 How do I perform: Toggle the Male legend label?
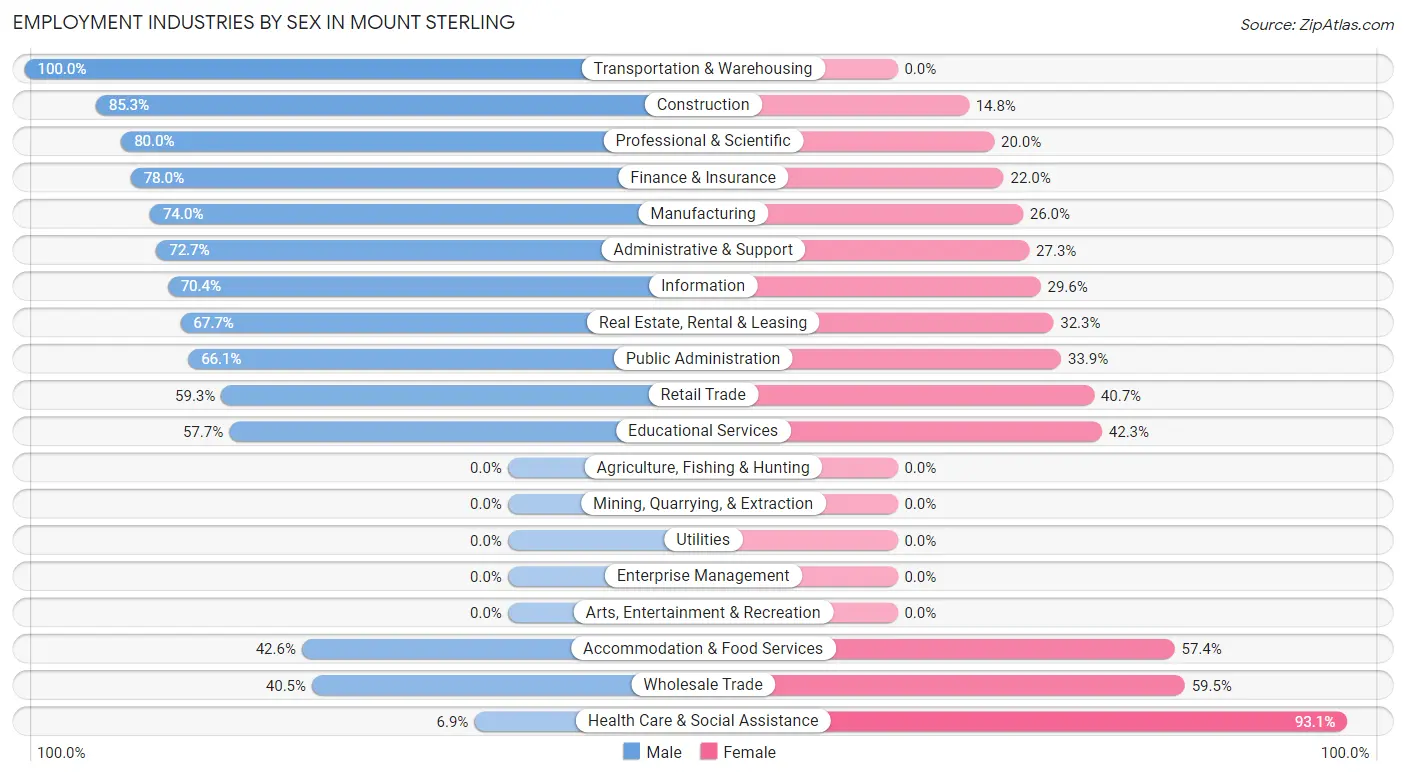coord(664,752)
